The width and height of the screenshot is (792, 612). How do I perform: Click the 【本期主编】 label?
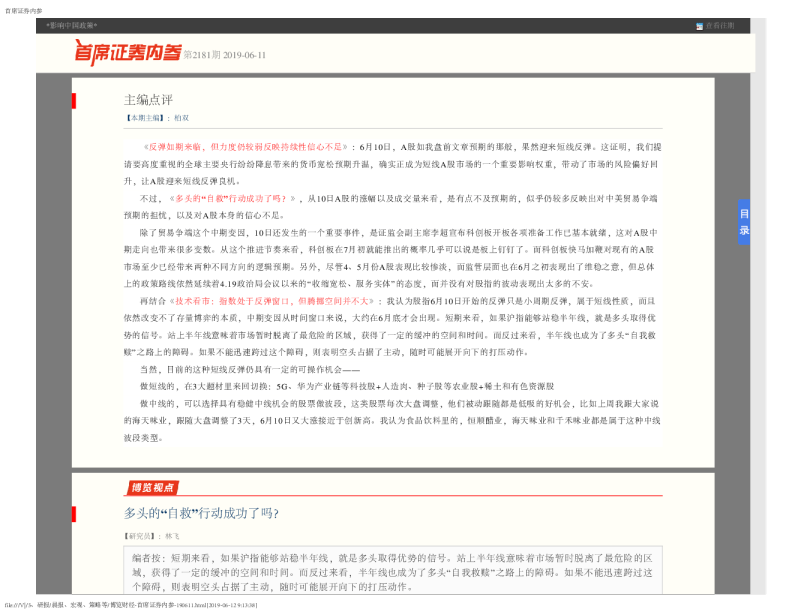tap(144, 118)
